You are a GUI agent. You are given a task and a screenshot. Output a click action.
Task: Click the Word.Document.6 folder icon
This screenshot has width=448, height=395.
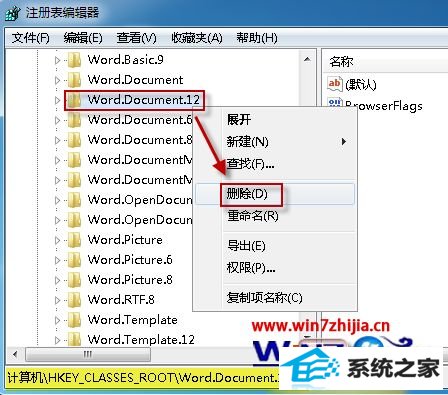(74, 120)
